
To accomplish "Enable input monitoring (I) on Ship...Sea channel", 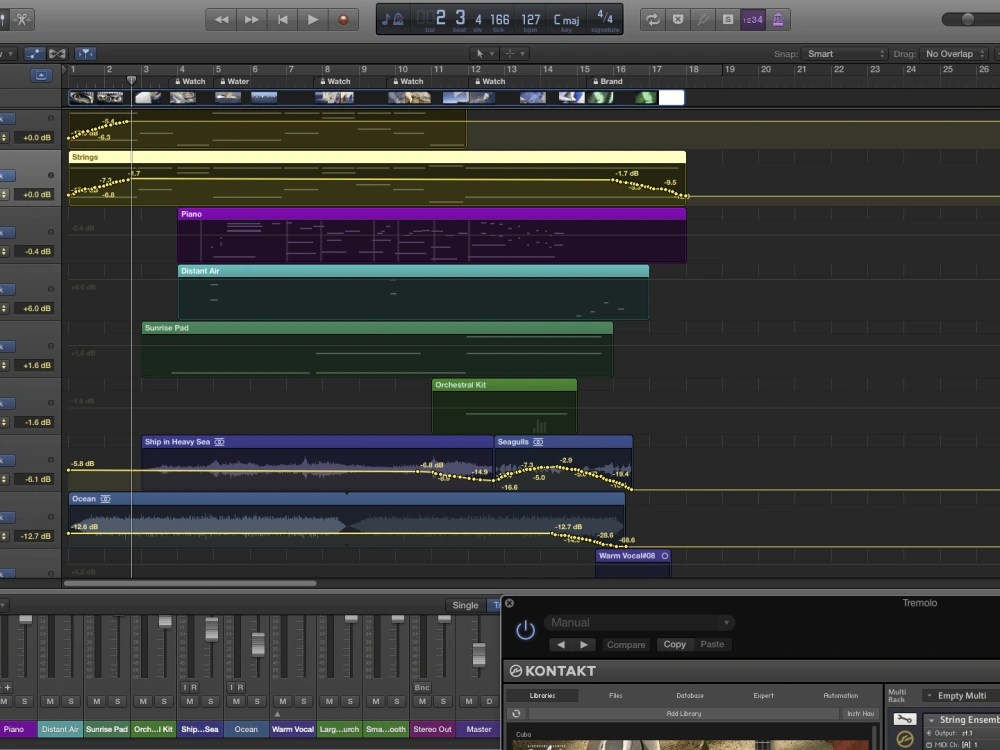I will 185,688.
